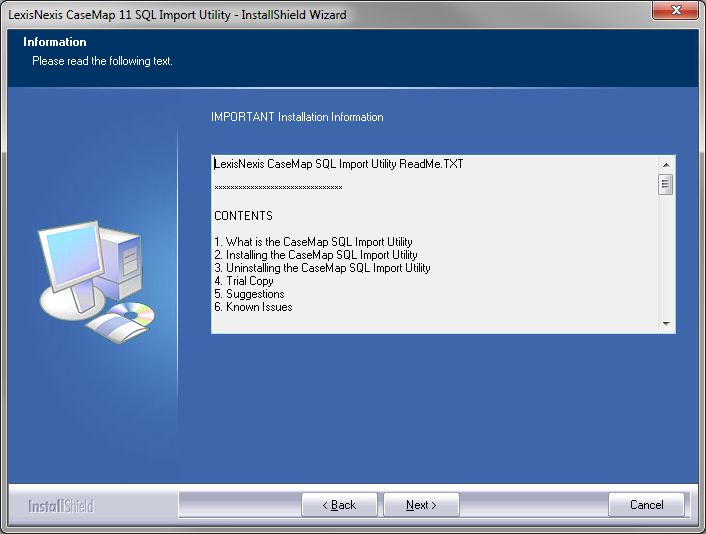
Task: Click line '2. Installing the CaseMap SQL Import Utility'
Action: pos(316,255)
